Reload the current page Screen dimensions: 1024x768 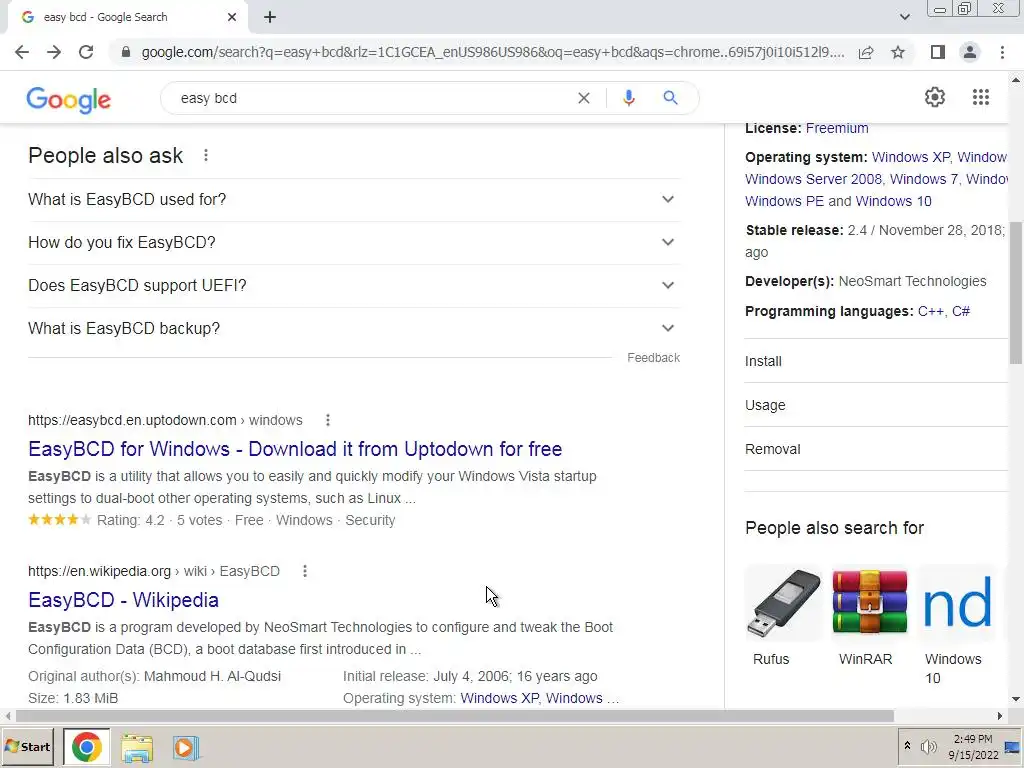tap(86, 52)
